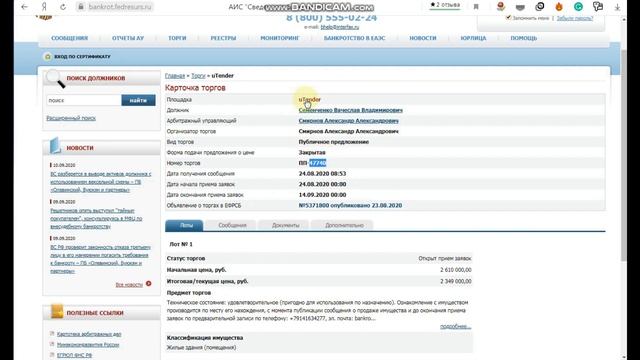Click the bookmark icon in the browser toolbar
The width and height of the screenshot is (640, 360).
tap(476, 7)
